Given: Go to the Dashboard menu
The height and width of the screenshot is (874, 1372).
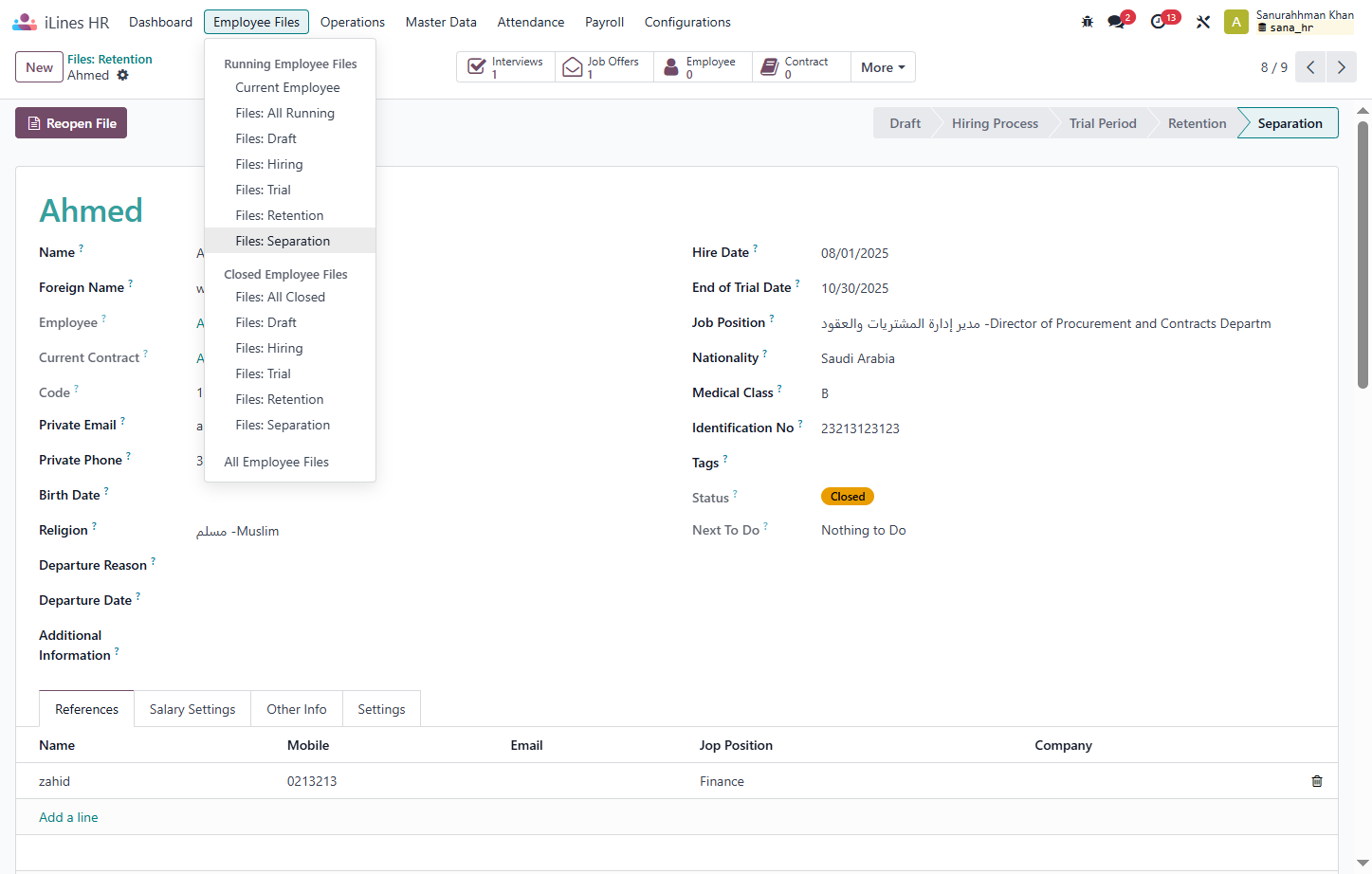Looking at the screenshot, I should click(x=160, y=22).
